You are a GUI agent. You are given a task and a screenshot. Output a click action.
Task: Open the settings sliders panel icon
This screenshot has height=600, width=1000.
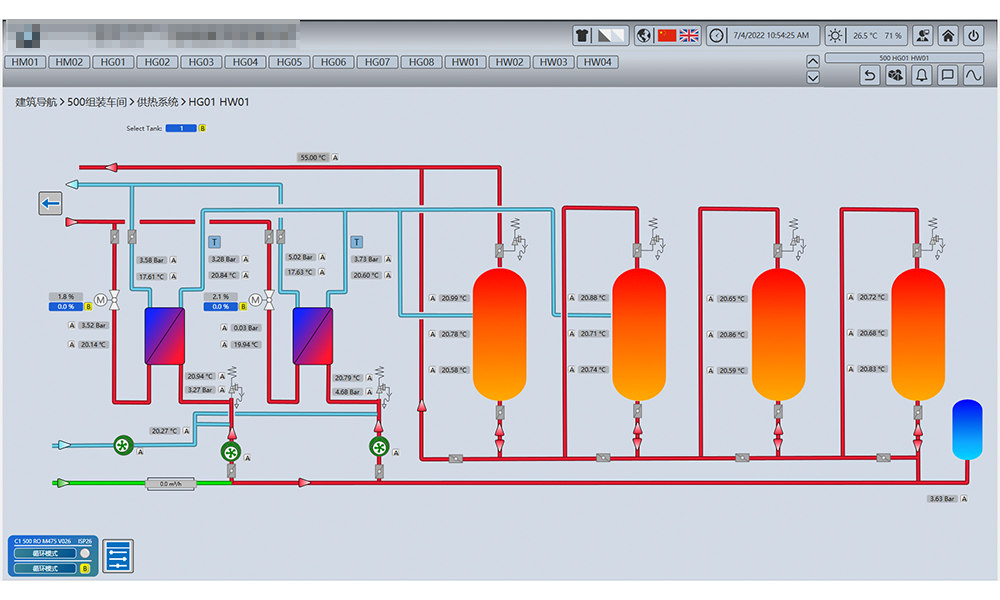118,556
